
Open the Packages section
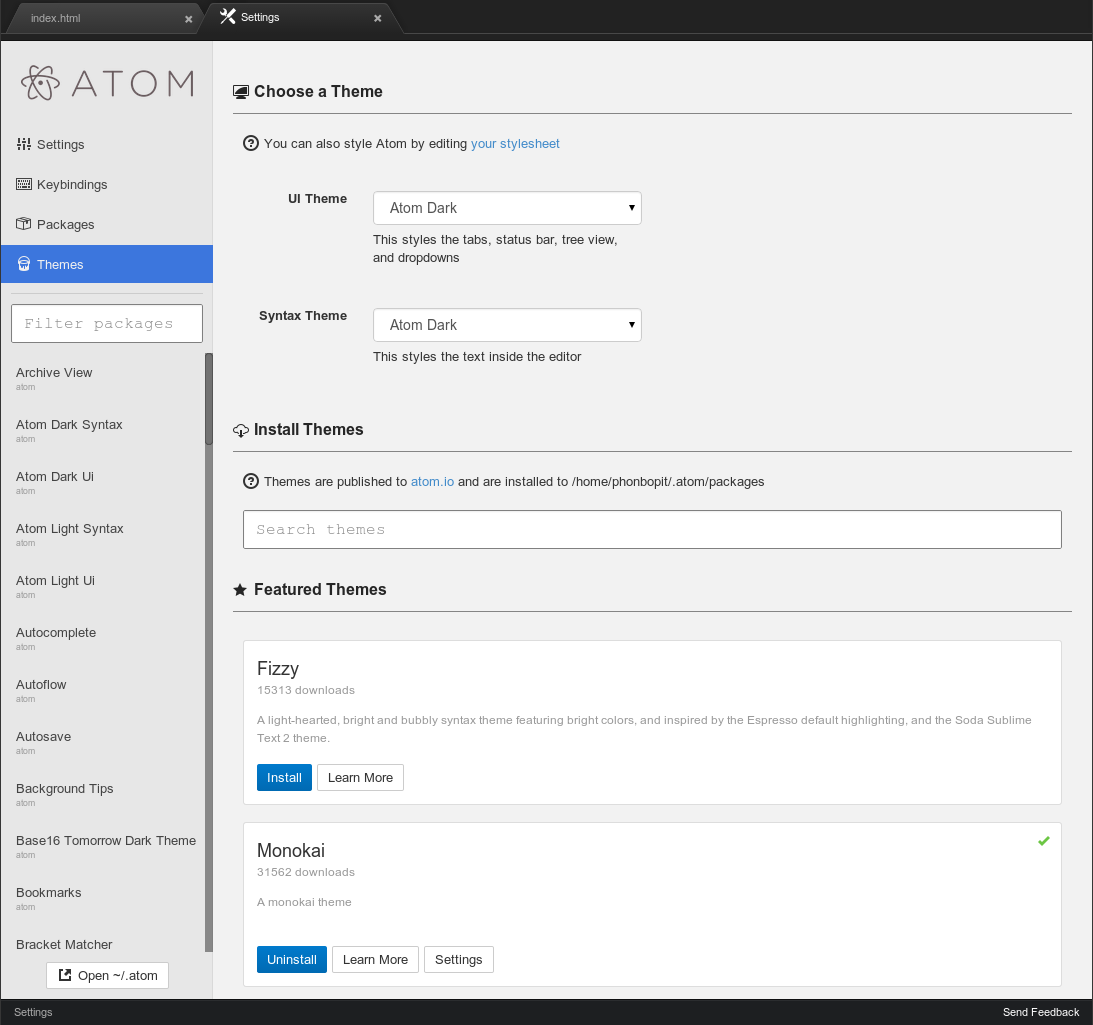point(107,224)
